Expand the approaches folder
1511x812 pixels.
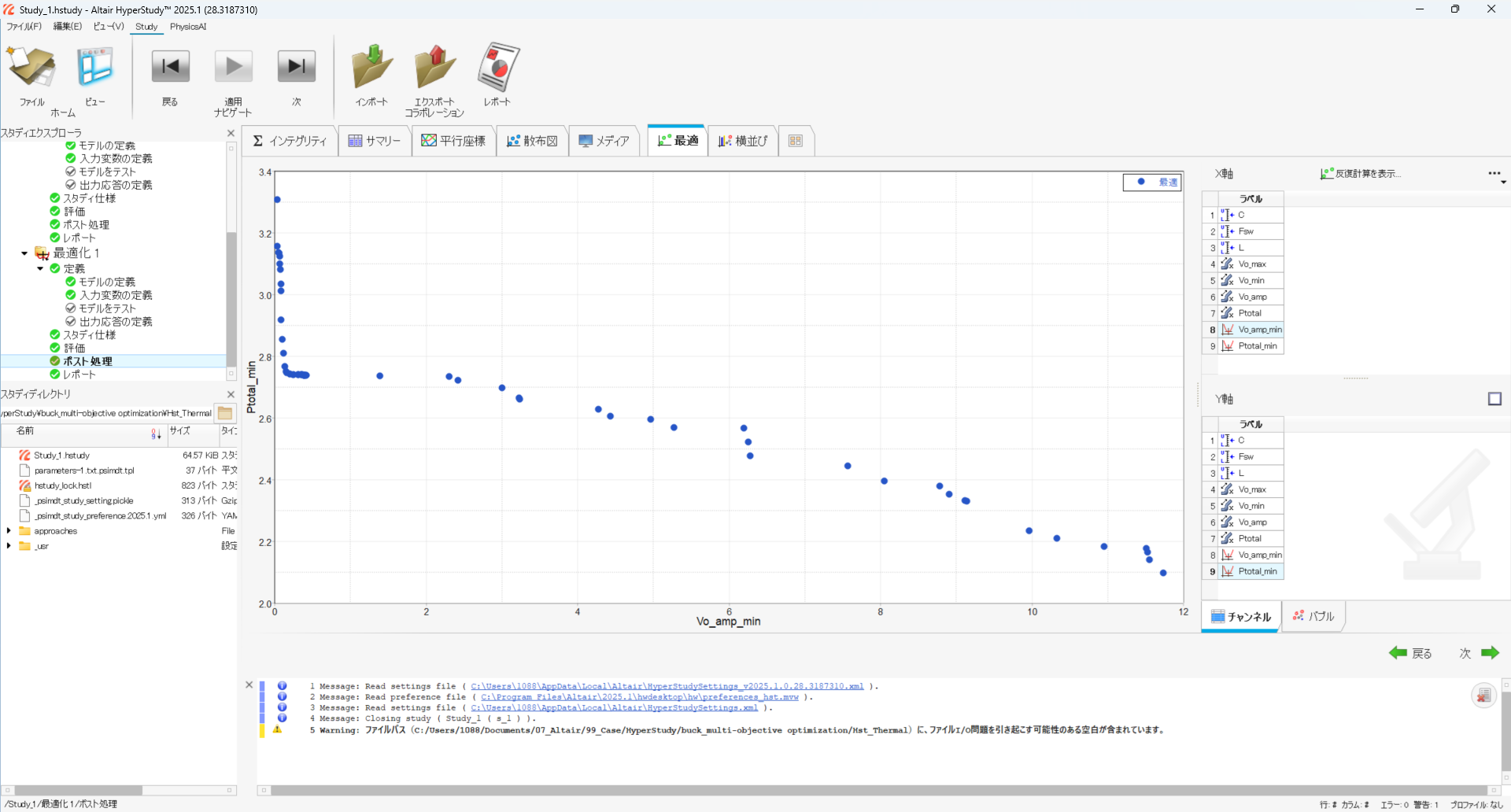point(9,531)
